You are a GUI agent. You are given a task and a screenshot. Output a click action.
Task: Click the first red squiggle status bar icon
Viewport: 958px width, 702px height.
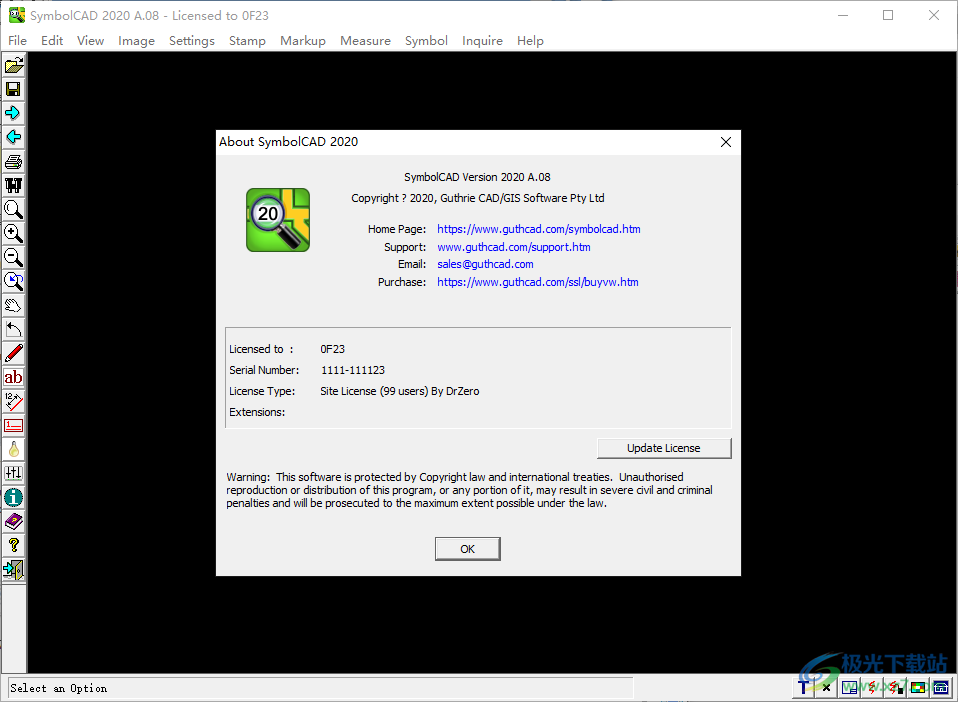(872, 688)
